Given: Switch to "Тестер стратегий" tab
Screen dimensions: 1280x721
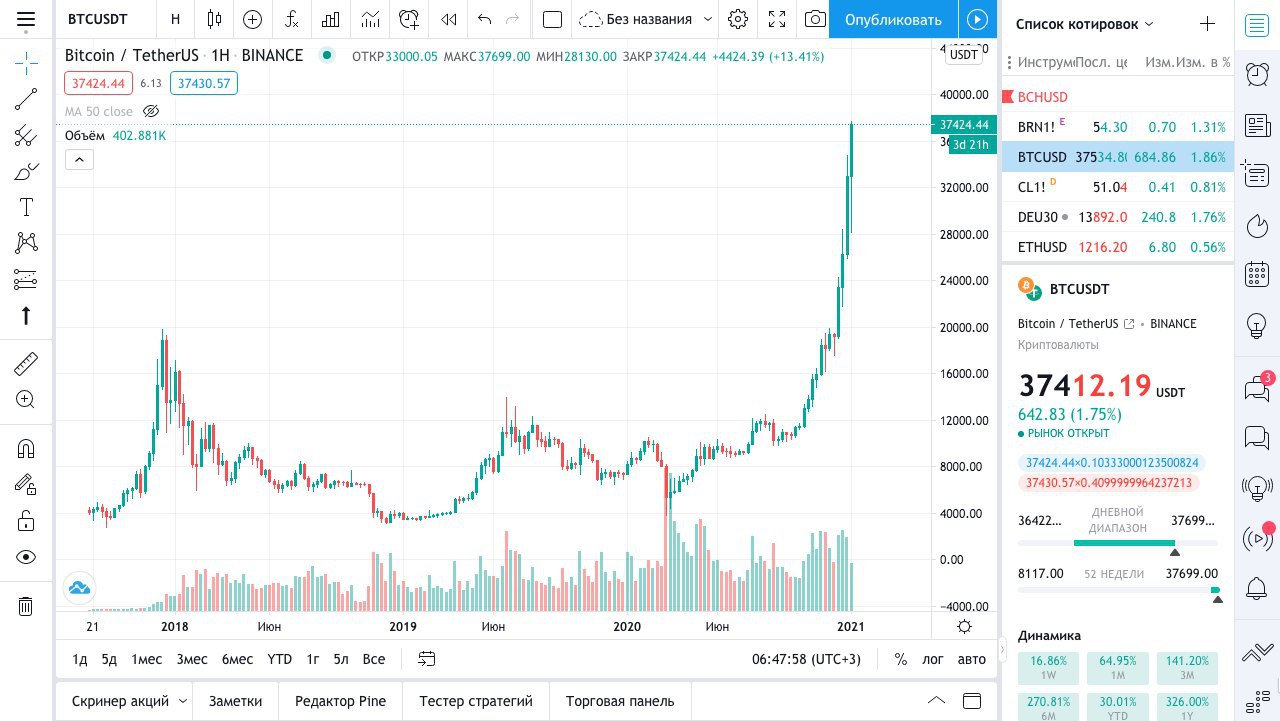Looking at the screenshot, I should coord(476,701).
